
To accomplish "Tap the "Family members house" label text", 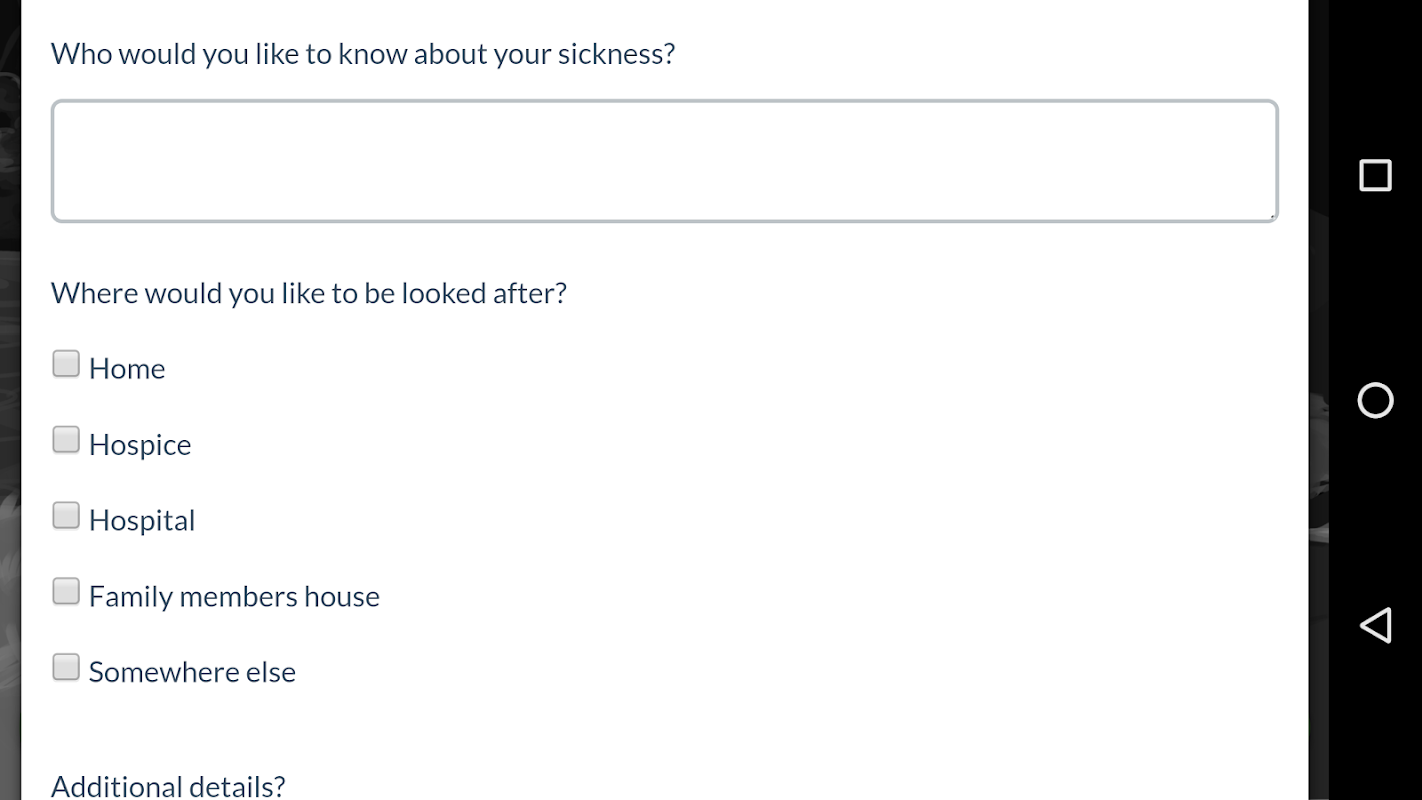I will tap(234, 597).
